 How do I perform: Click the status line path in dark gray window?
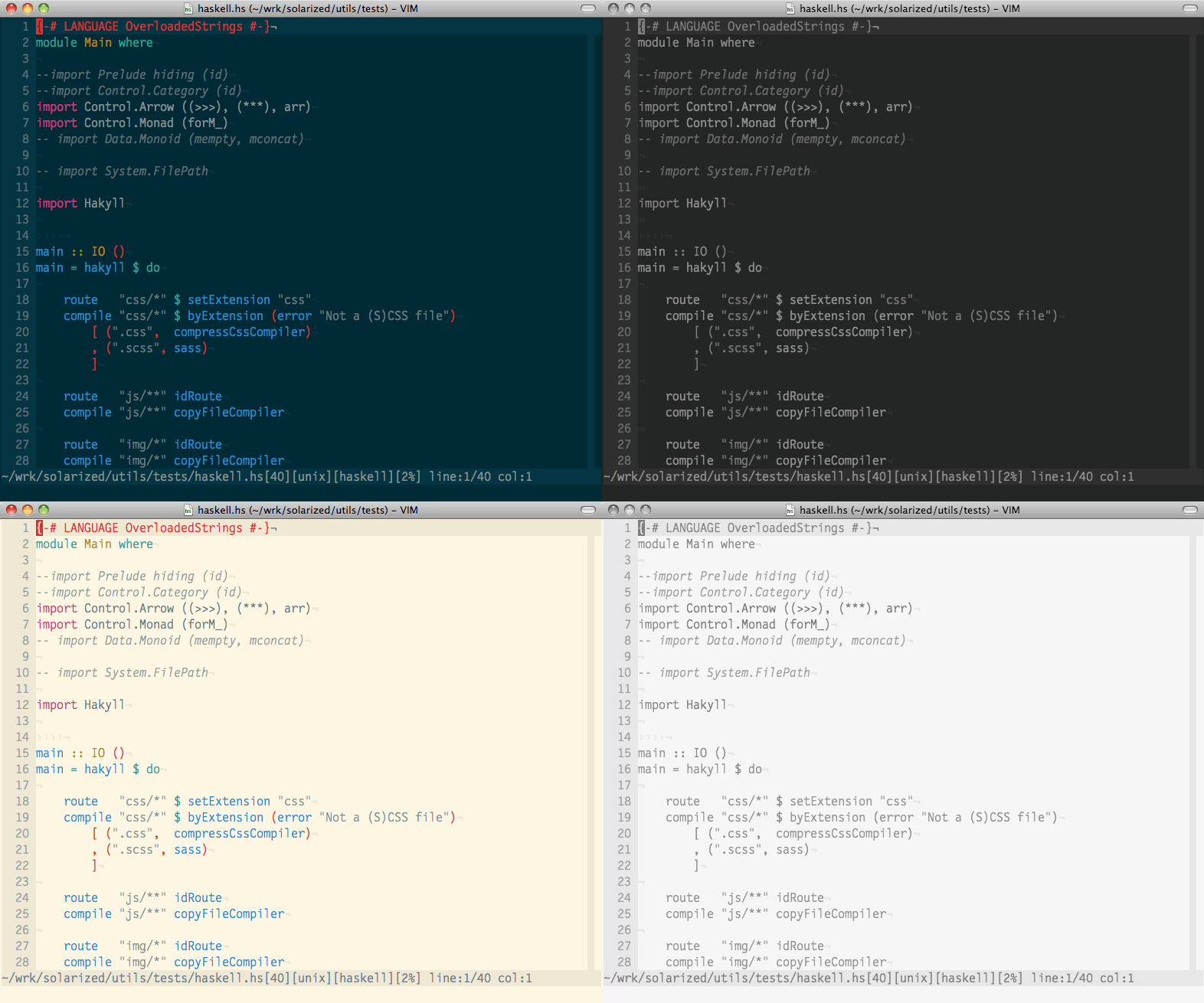tap(735, 476)
